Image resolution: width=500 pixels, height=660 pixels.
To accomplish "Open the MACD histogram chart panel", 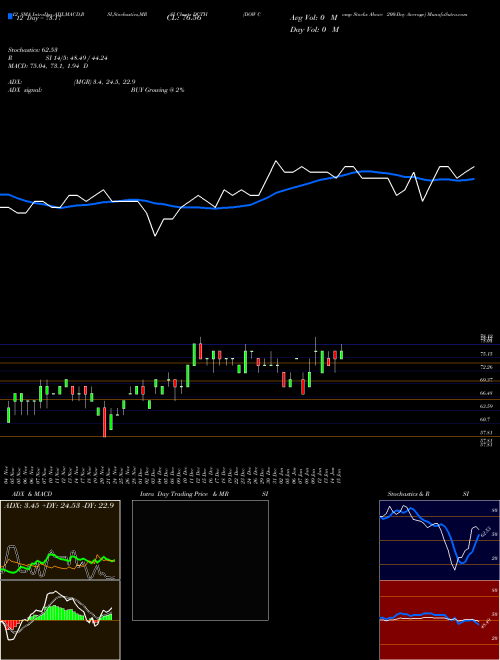I will pos(60,620).
